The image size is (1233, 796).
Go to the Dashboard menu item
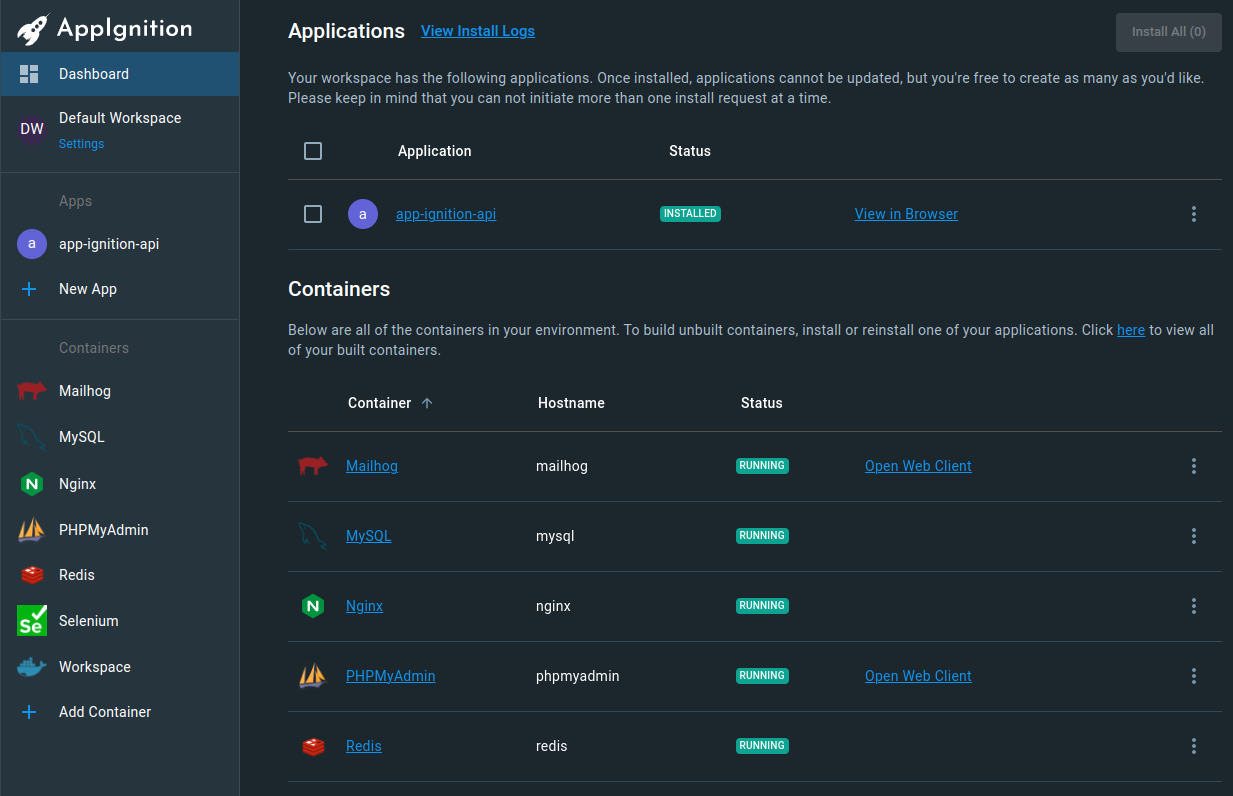pyautogui.click(x=94, y=73)
